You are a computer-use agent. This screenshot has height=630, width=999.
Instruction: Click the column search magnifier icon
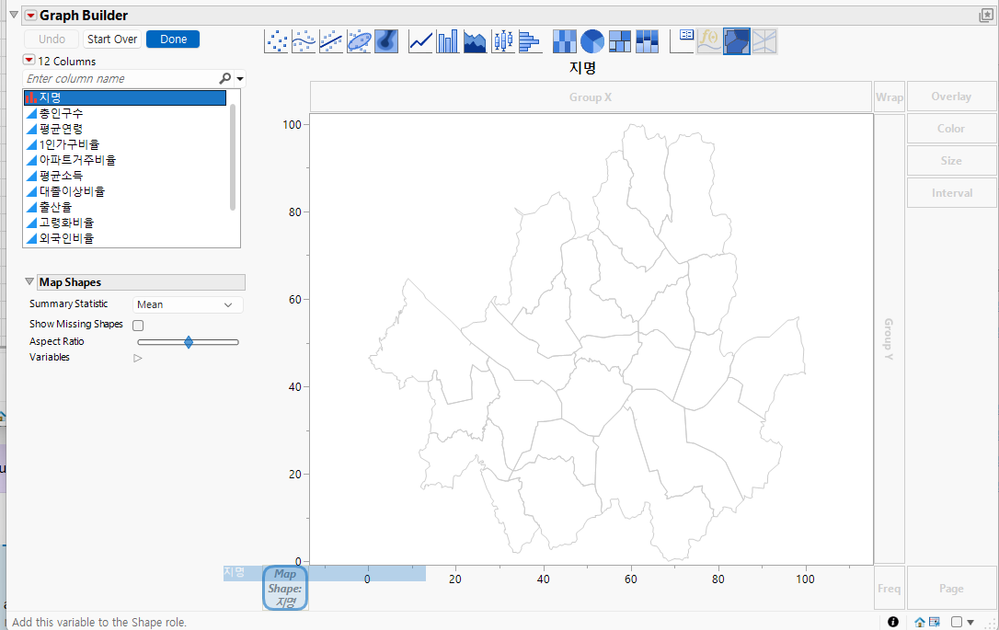(x=225, y=78)
